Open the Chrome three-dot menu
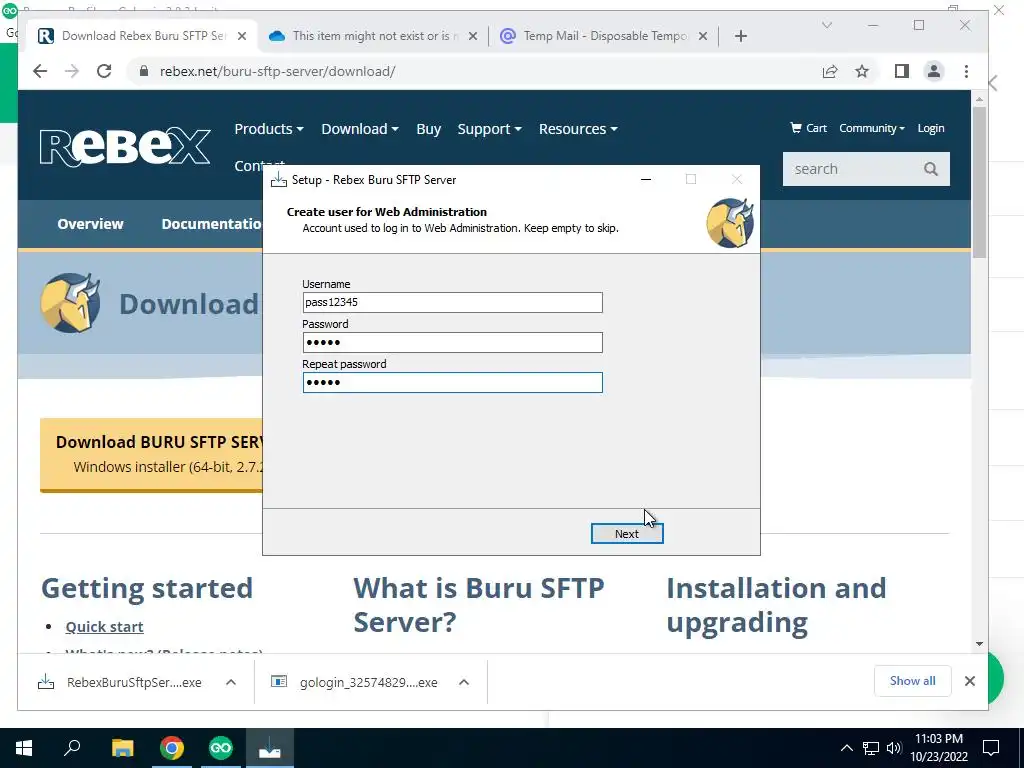The image size is (1024, 768). [x=967, y=71]
